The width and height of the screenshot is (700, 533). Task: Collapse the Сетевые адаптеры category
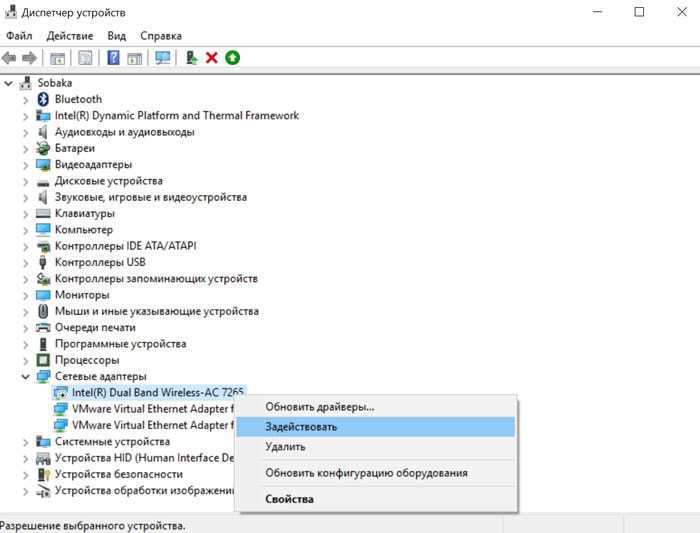pos(25,377)
